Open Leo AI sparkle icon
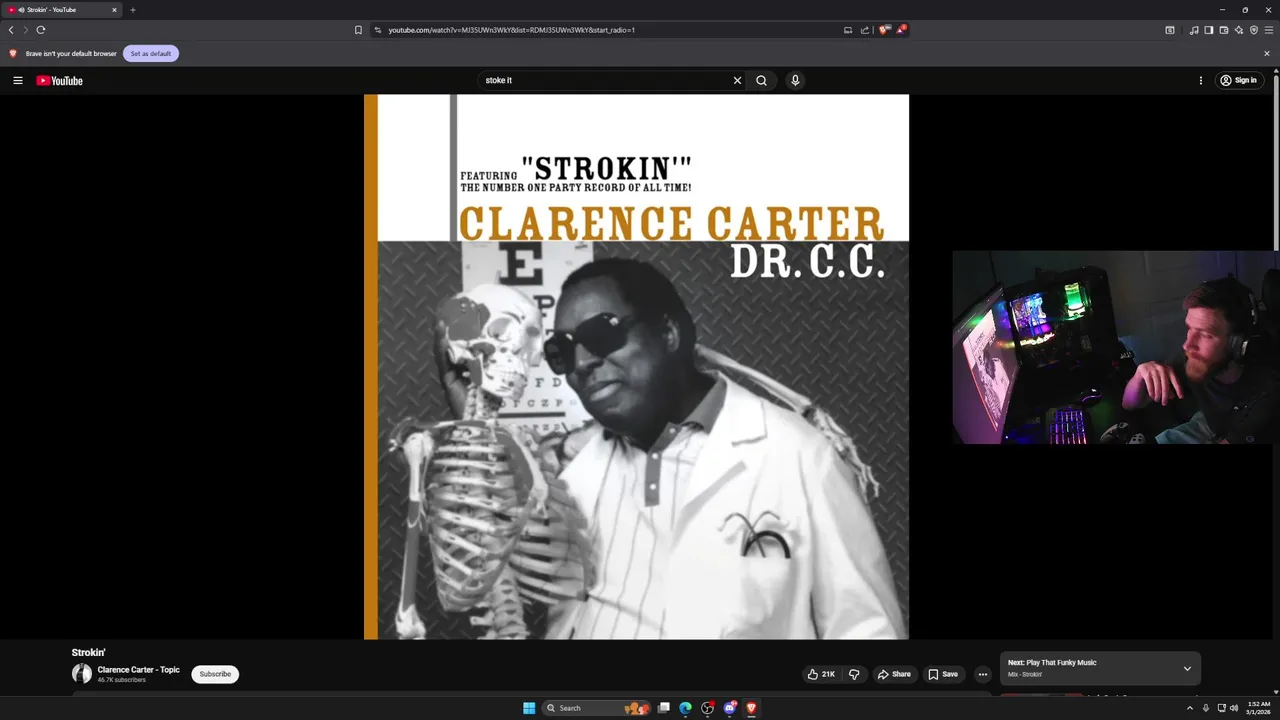 pyautogui.click(x=1239, y=30)
